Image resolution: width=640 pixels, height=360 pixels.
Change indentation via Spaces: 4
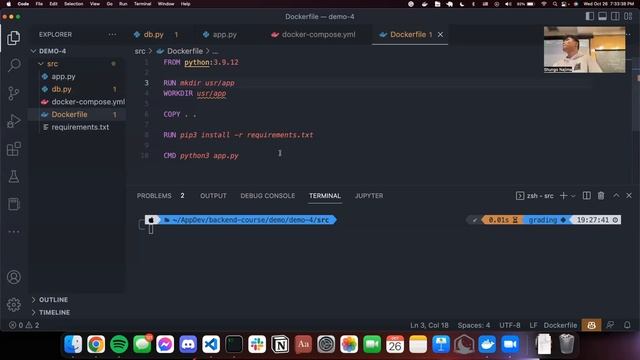(x=473, y=325)
